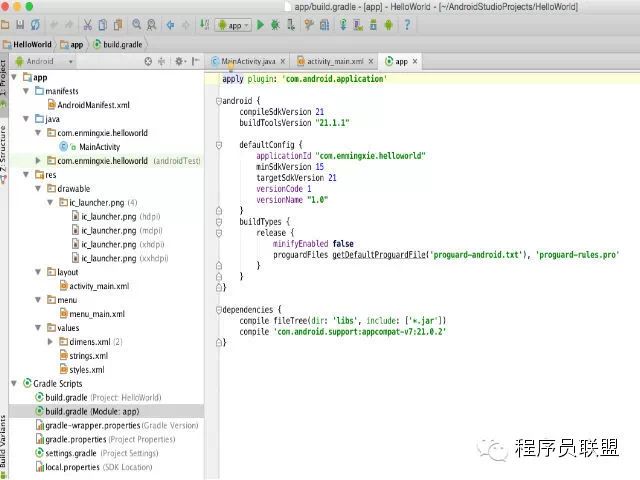Open the AVD Manager icon
The height and width of the screenshot is (480, 640).
(x=358, y=25)
